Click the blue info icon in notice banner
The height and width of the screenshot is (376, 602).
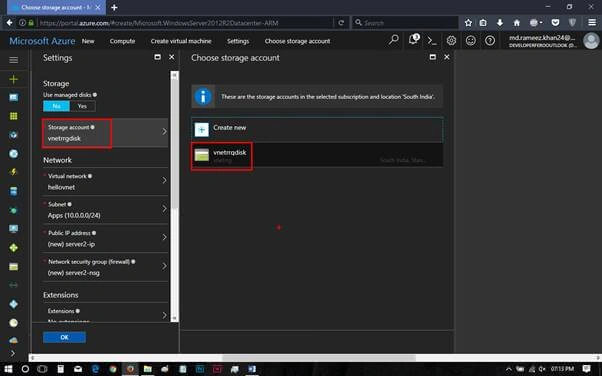[203, 96]
